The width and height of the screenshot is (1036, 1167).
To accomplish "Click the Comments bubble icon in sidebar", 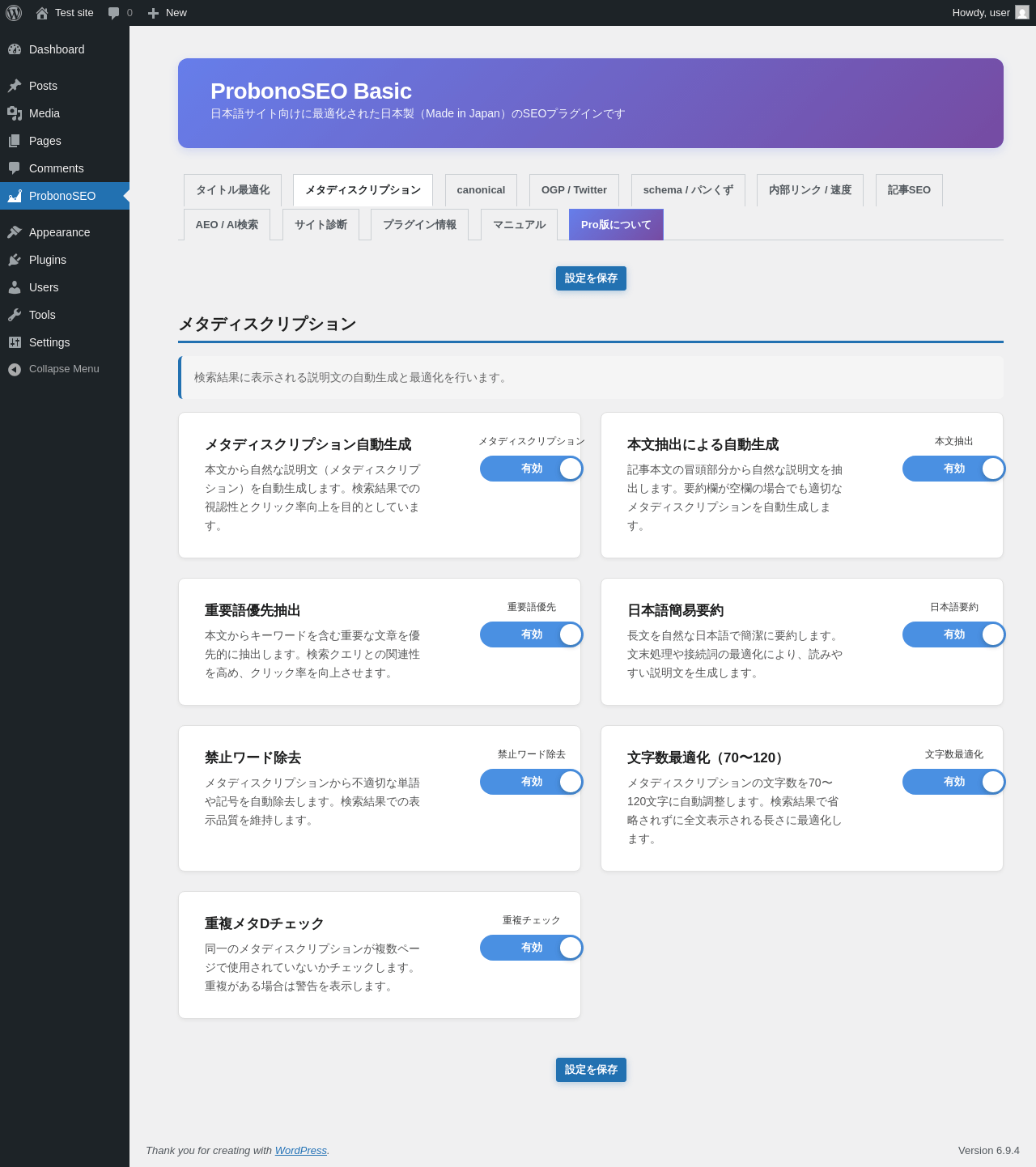I will pyautogui.click(x=15, y=168).
